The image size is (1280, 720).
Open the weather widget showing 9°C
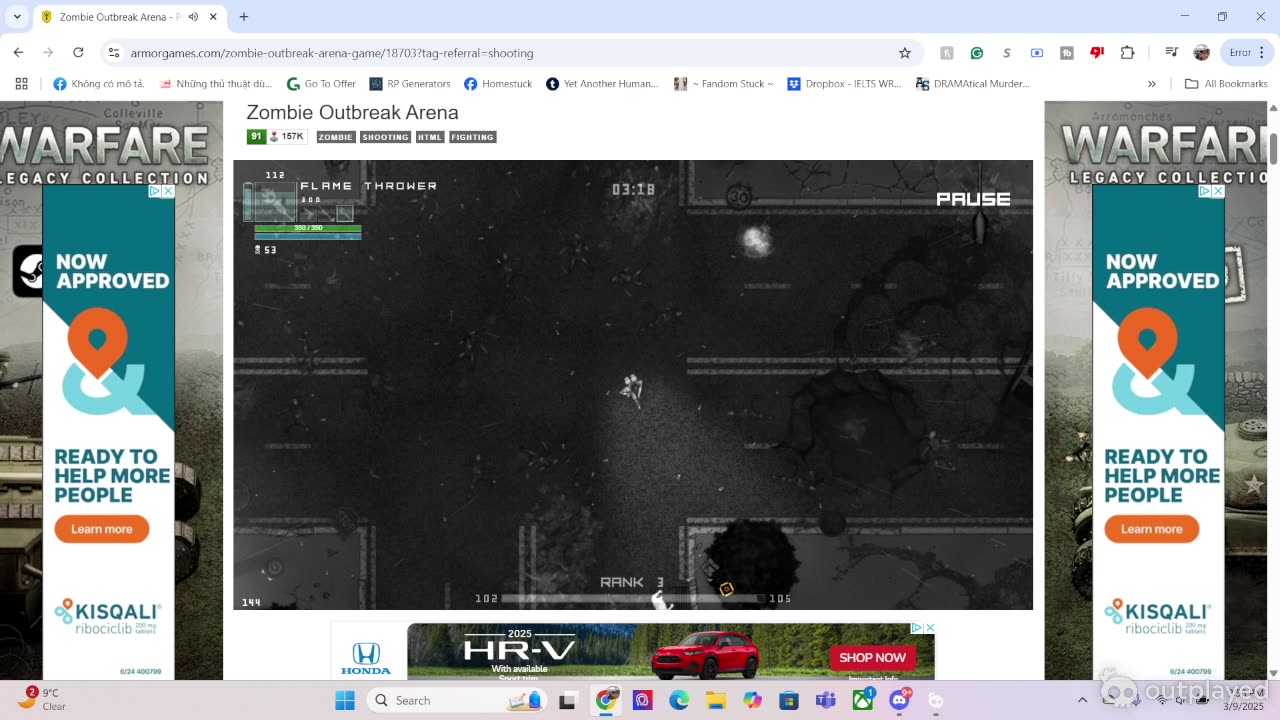tap(42, 699)
